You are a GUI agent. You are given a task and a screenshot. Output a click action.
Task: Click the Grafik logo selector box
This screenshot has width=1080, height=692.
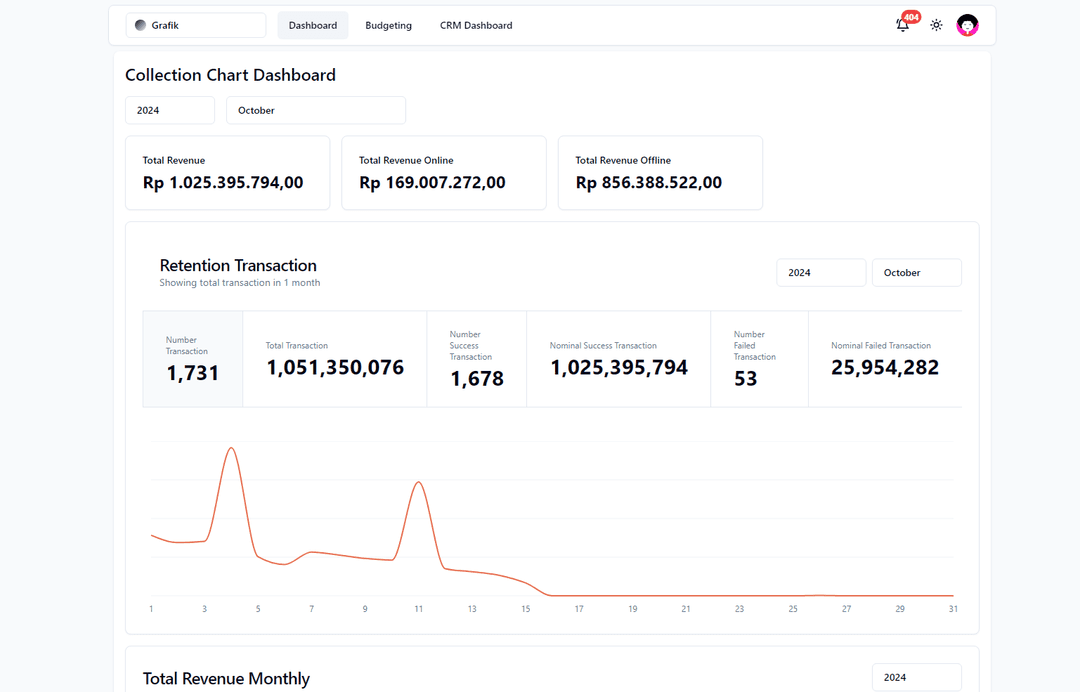click(x=196, y=25)
